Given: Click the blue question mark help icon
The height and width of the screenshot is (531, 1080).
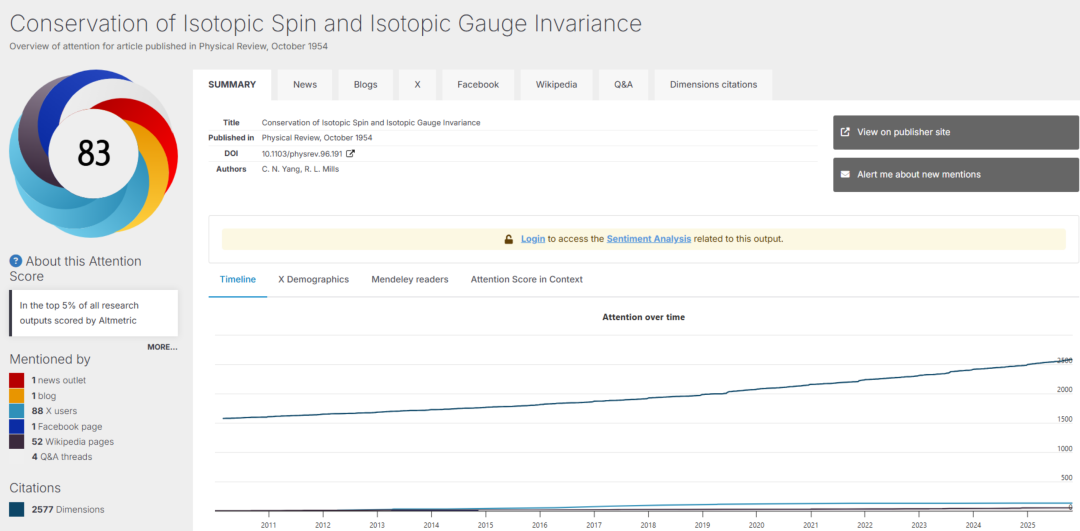Looking at the screenshot, I should tap(16, 261).
